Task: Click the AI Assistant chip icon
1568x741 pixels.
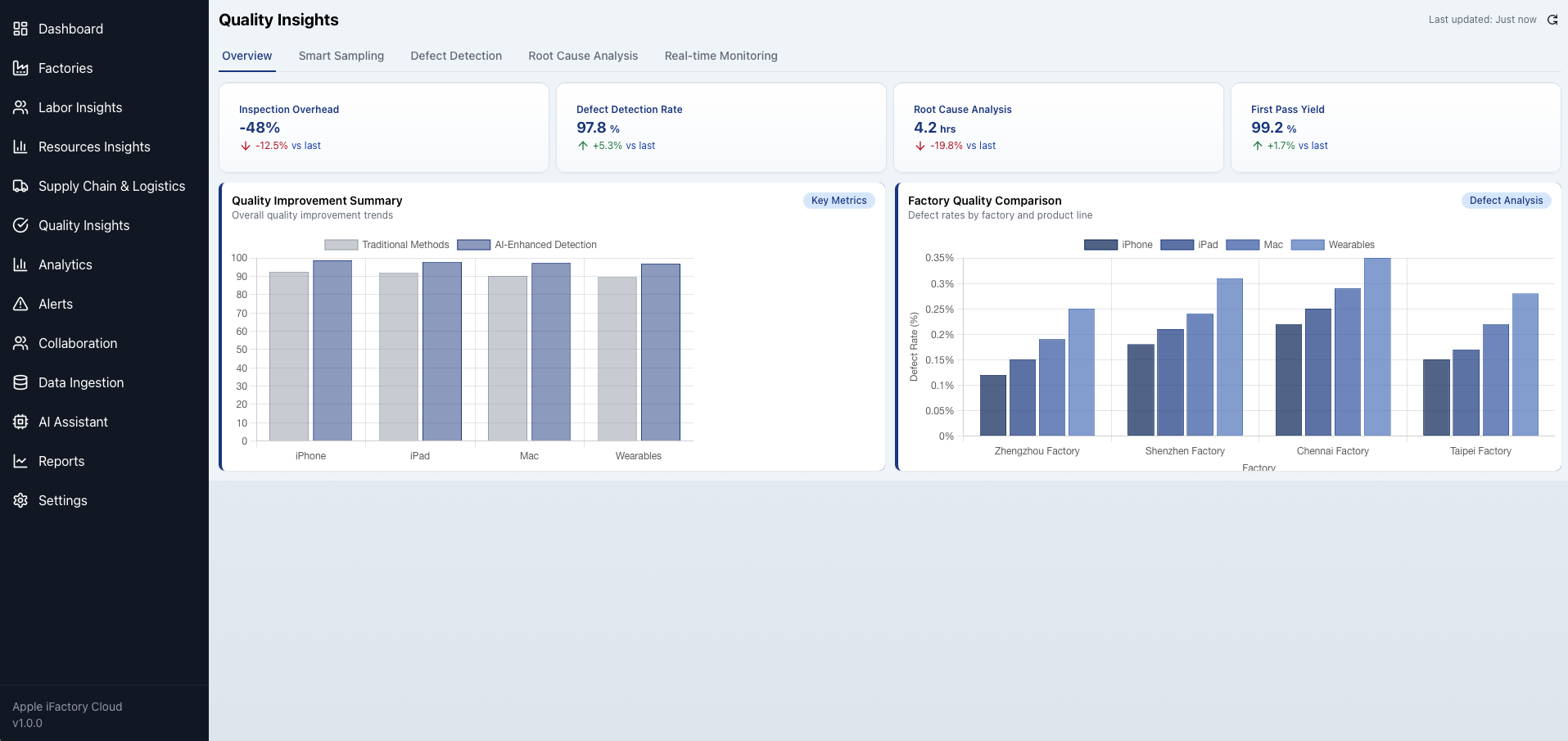Action: [20, 422]
